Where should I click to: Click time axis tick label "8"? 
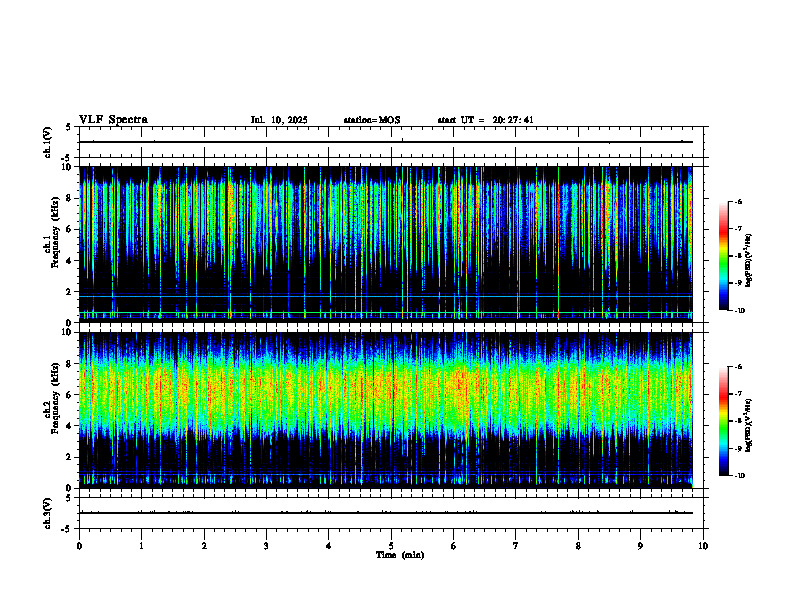(578, 546)
